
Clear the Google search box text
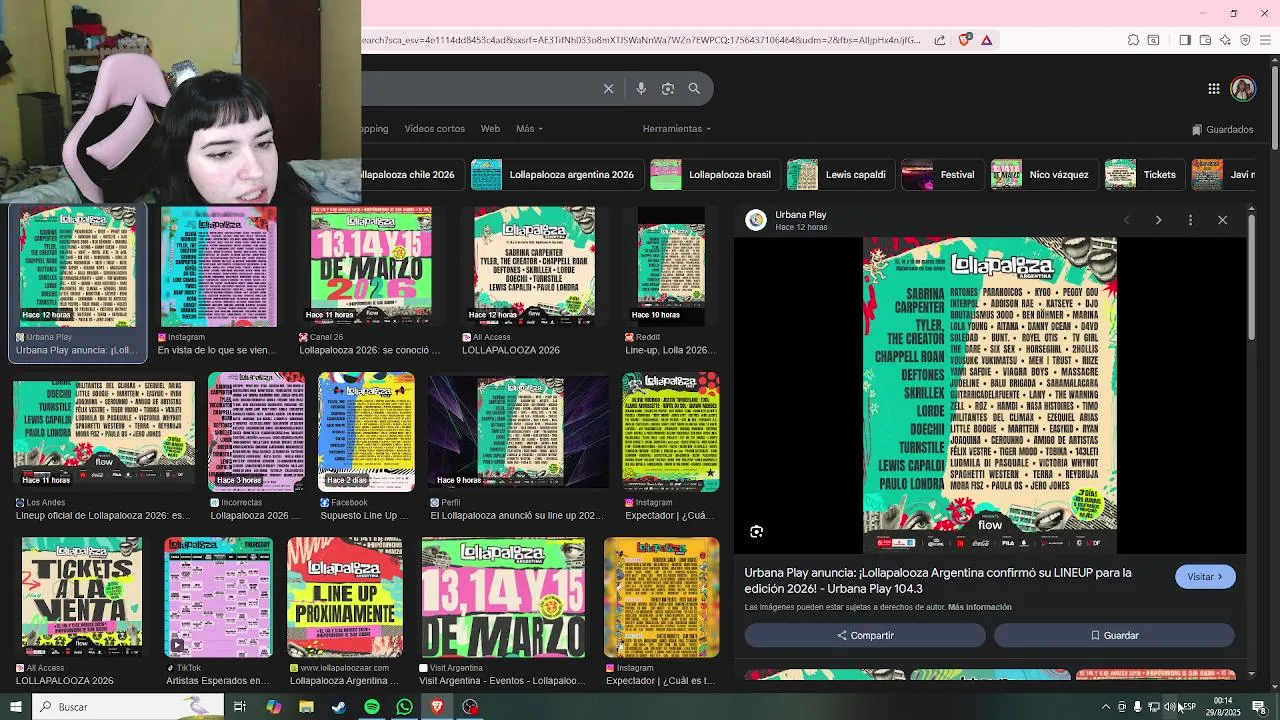(x=608, y=88)
